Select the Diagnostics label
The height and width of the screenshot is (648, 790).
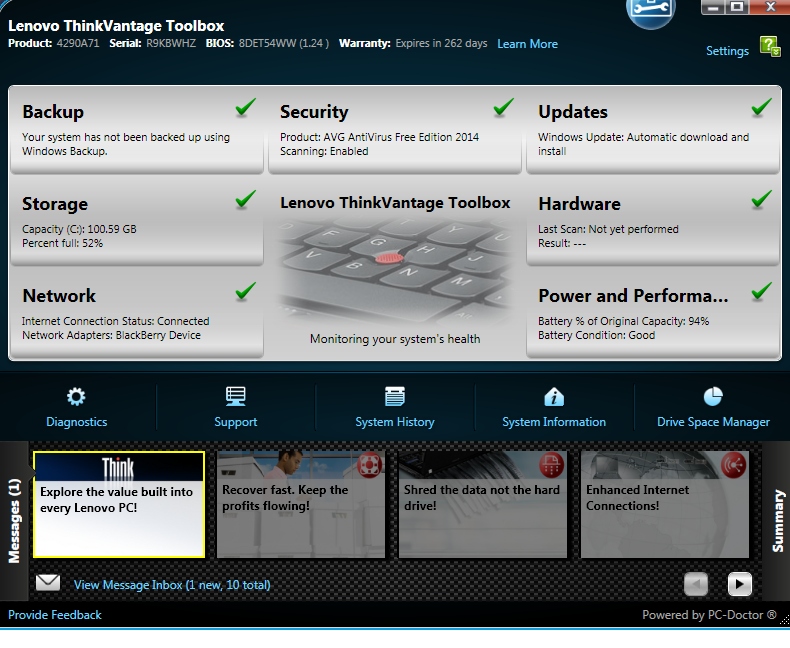(77, 422)
